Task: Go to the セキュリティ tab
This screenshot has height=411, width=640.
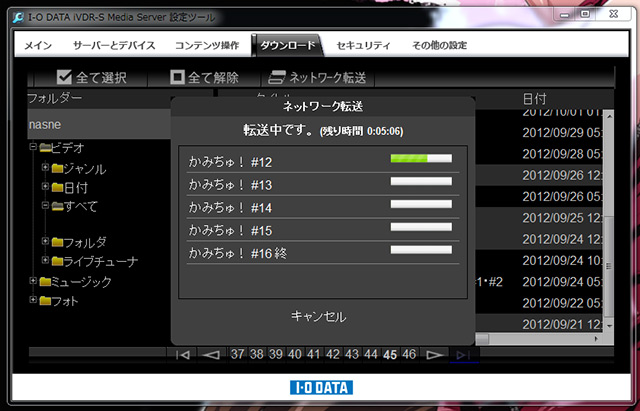Action: pos(363,45)
